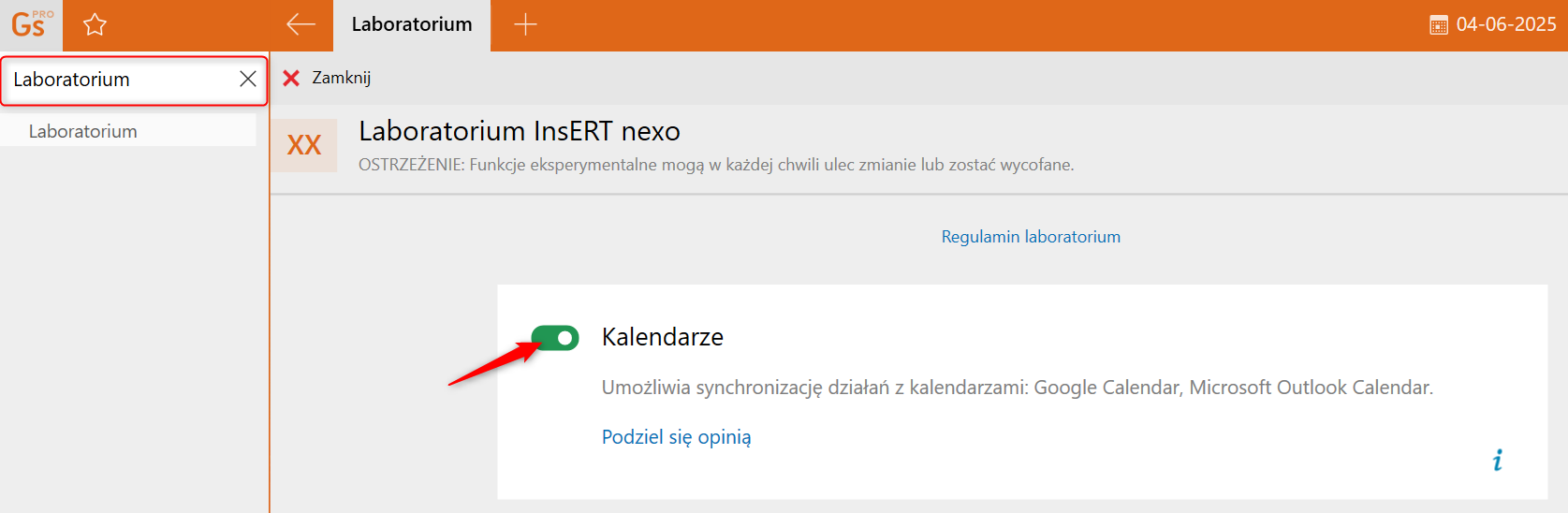Click the red X icon beside Zamknij

click(x=291, y=78)
